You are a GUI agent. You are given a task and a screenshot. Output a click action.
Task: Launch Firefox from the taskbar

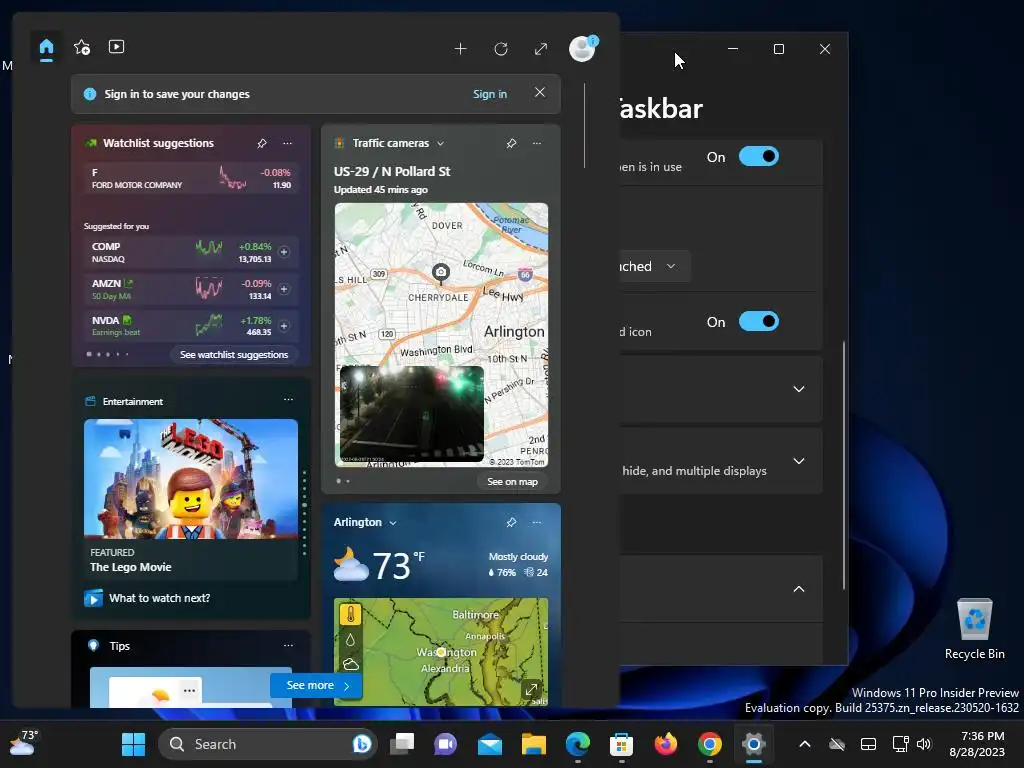(665, 744)
